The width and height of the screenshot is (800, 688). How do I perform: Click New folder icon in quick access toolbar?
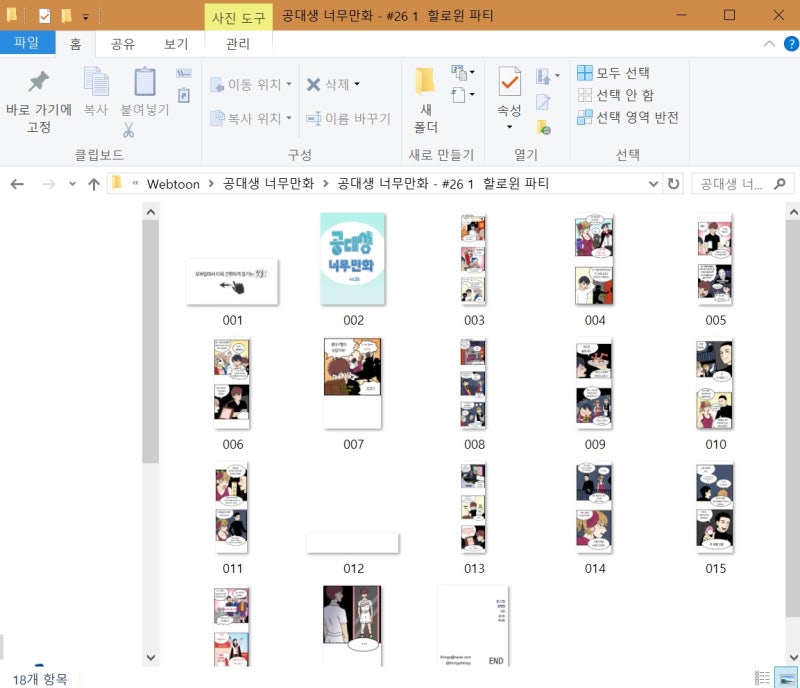click(66, 16)
